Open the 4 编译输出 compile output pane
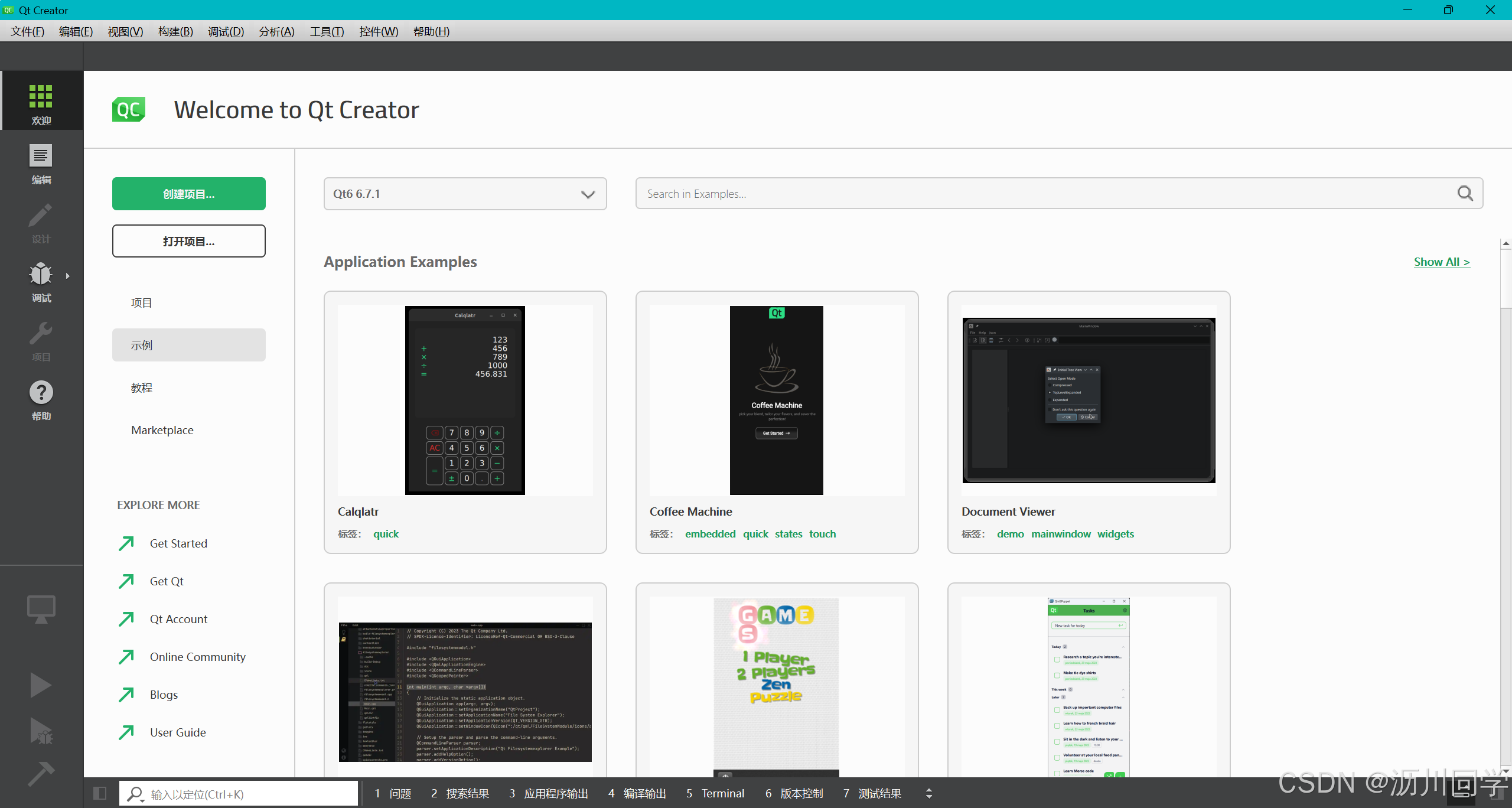The height and width of the screenshot is (808, 1512). (637, 793)
